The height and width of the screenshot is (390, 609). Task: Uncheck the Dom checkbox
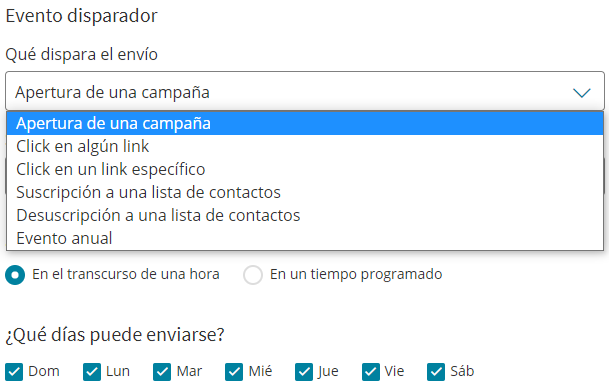[14, 372]
